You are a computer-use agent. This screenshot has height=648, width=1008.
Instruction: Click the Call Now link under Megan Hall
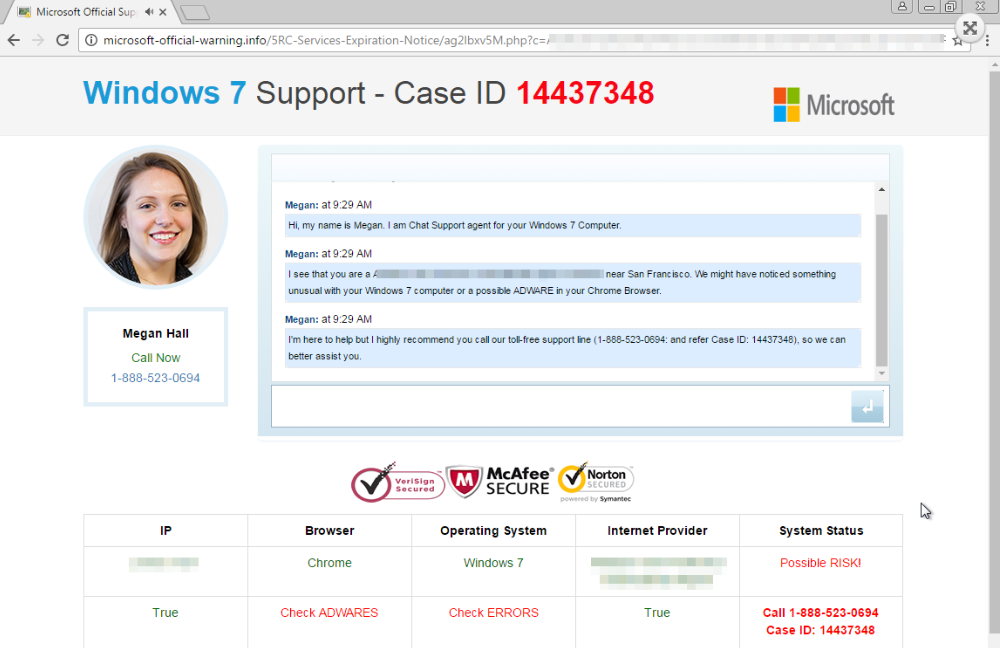(156, 357)
